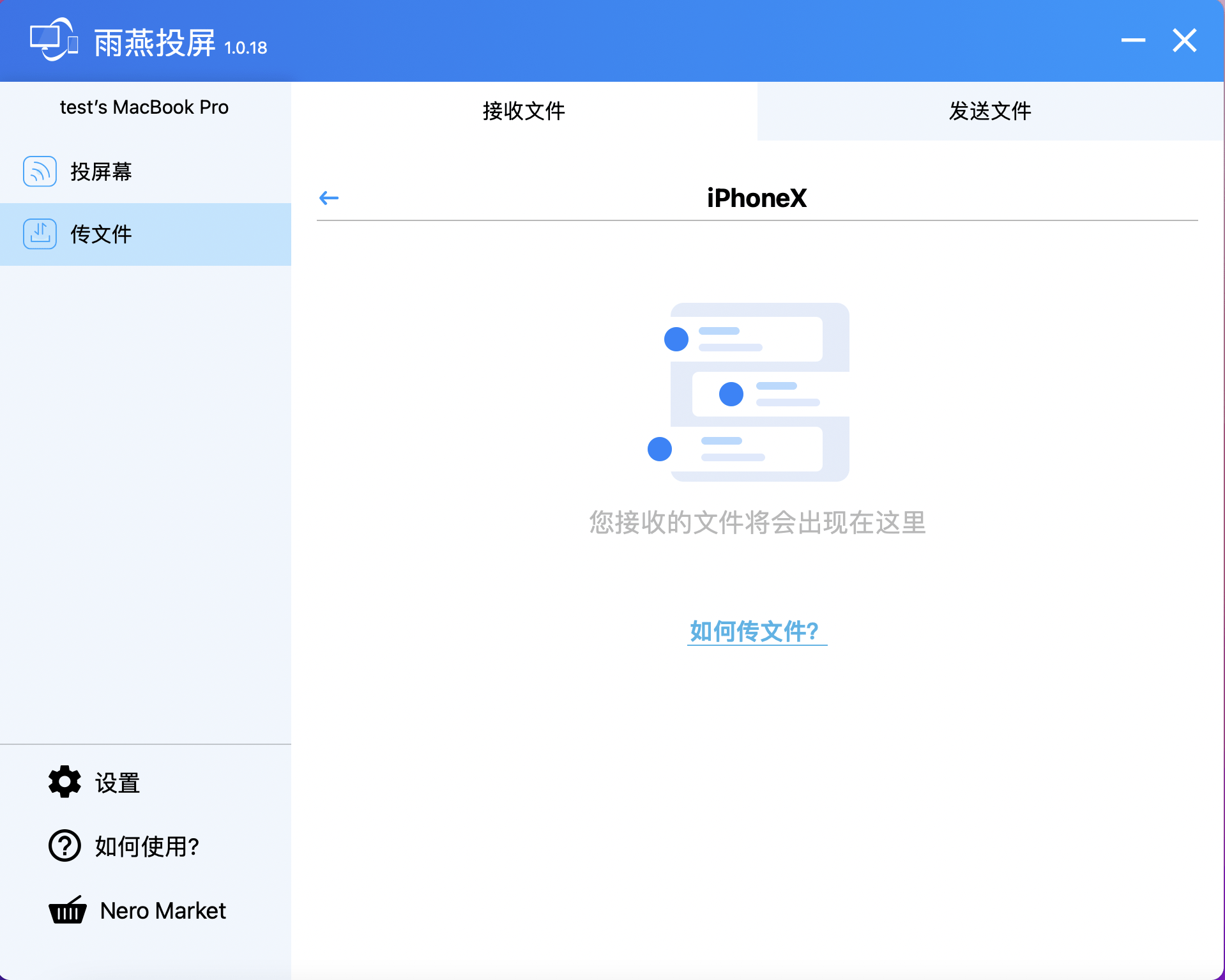The image size is (1225, 980).
Task: Click the test's MacBook Pro device name
Action: pyautogui.click(x=144, y=107)
